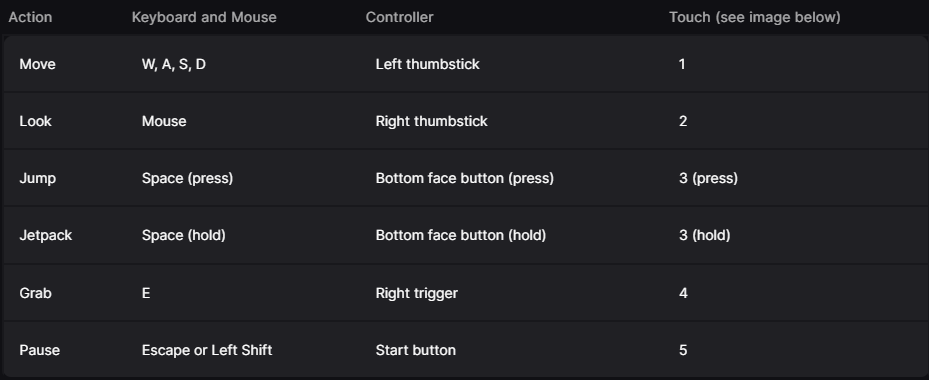Select the W, A, S, D cell
The image size is (929, 380).
(174, 64)
